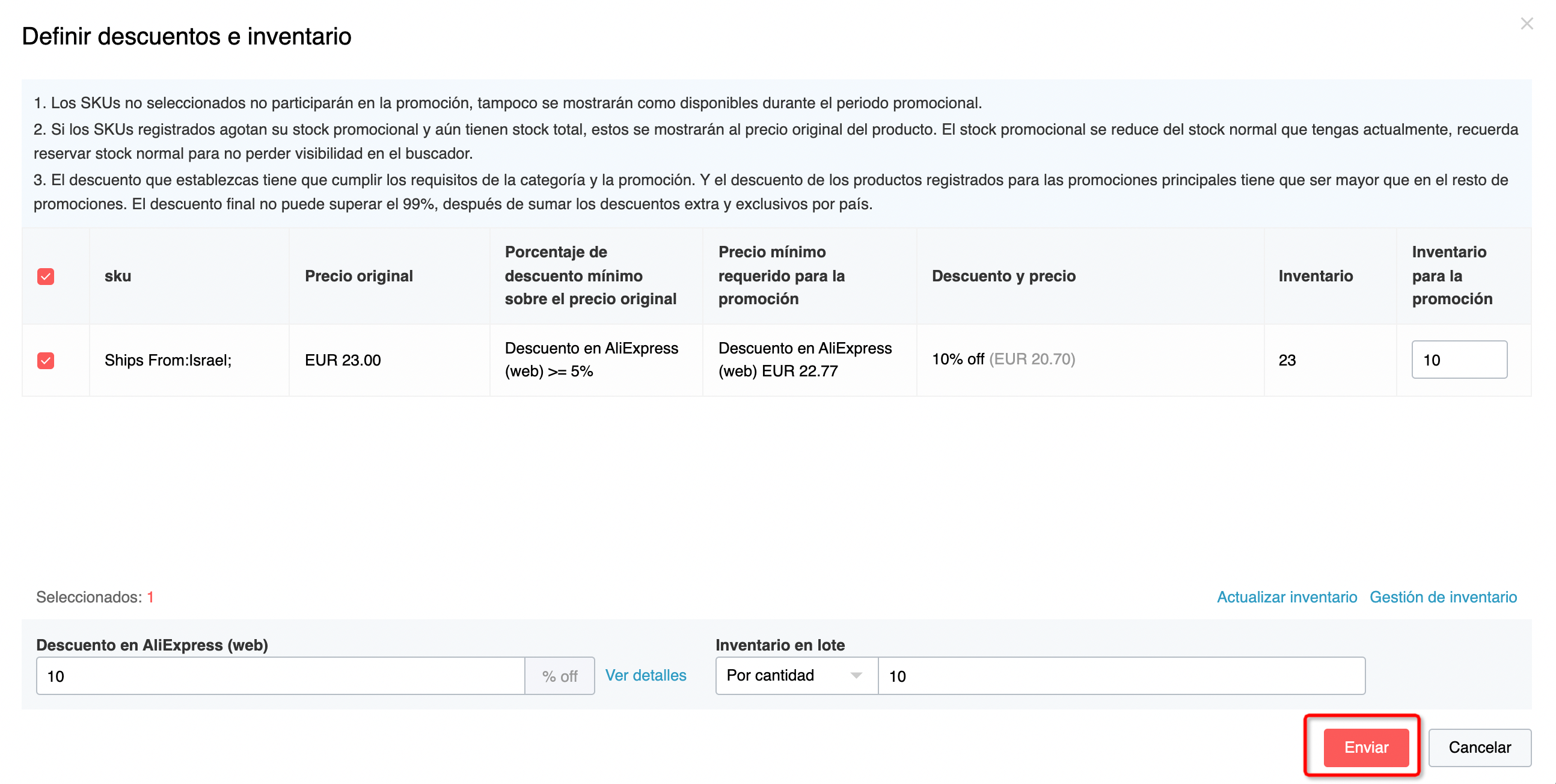The height and width of the screenshot is (784, 1556).
Task: Click the Porcentaje de descuento mínimo header
Action: [x=590, y=275]
